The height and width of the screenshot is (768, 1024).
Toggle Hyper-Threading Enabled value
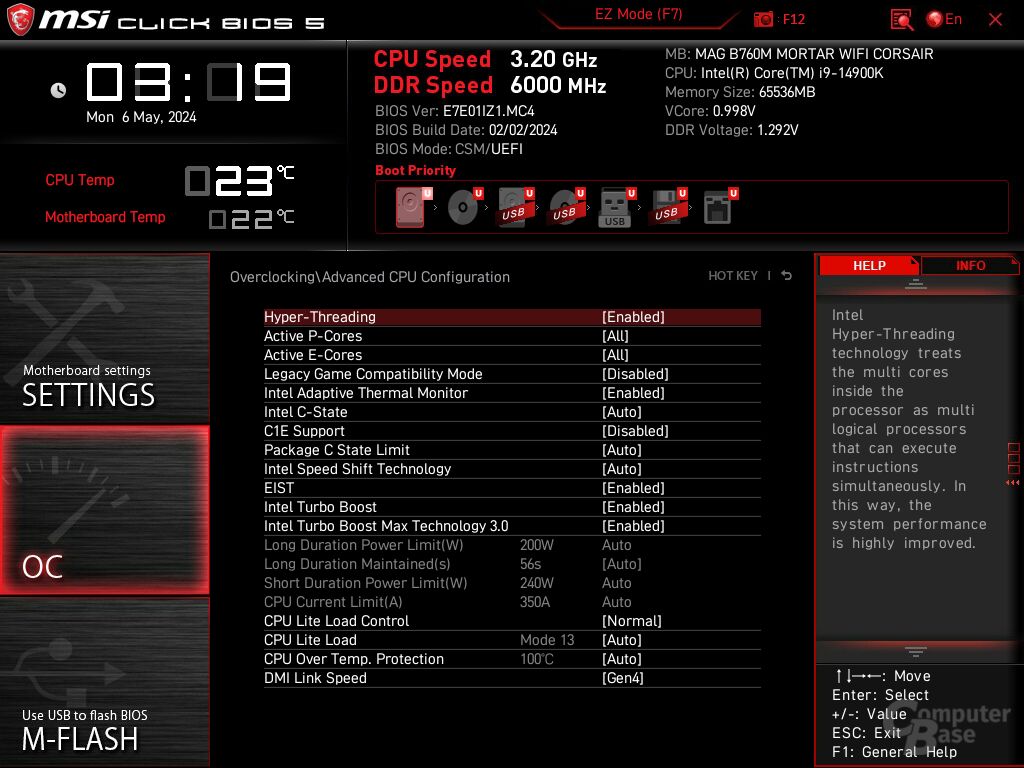tap(633, 317)
